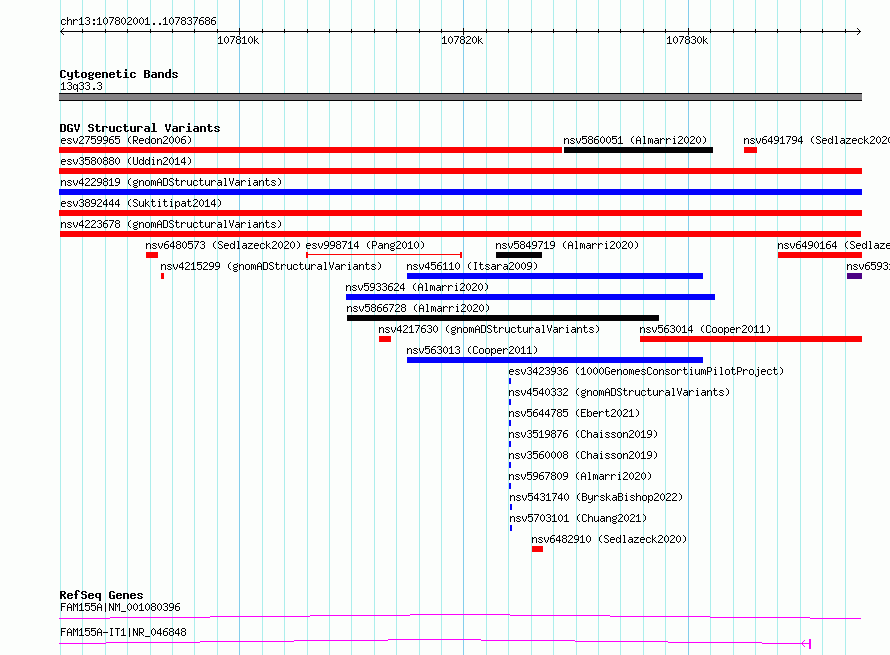Click the black bar of nsv5866728
The image size is (890, 655).
point(503,318)
